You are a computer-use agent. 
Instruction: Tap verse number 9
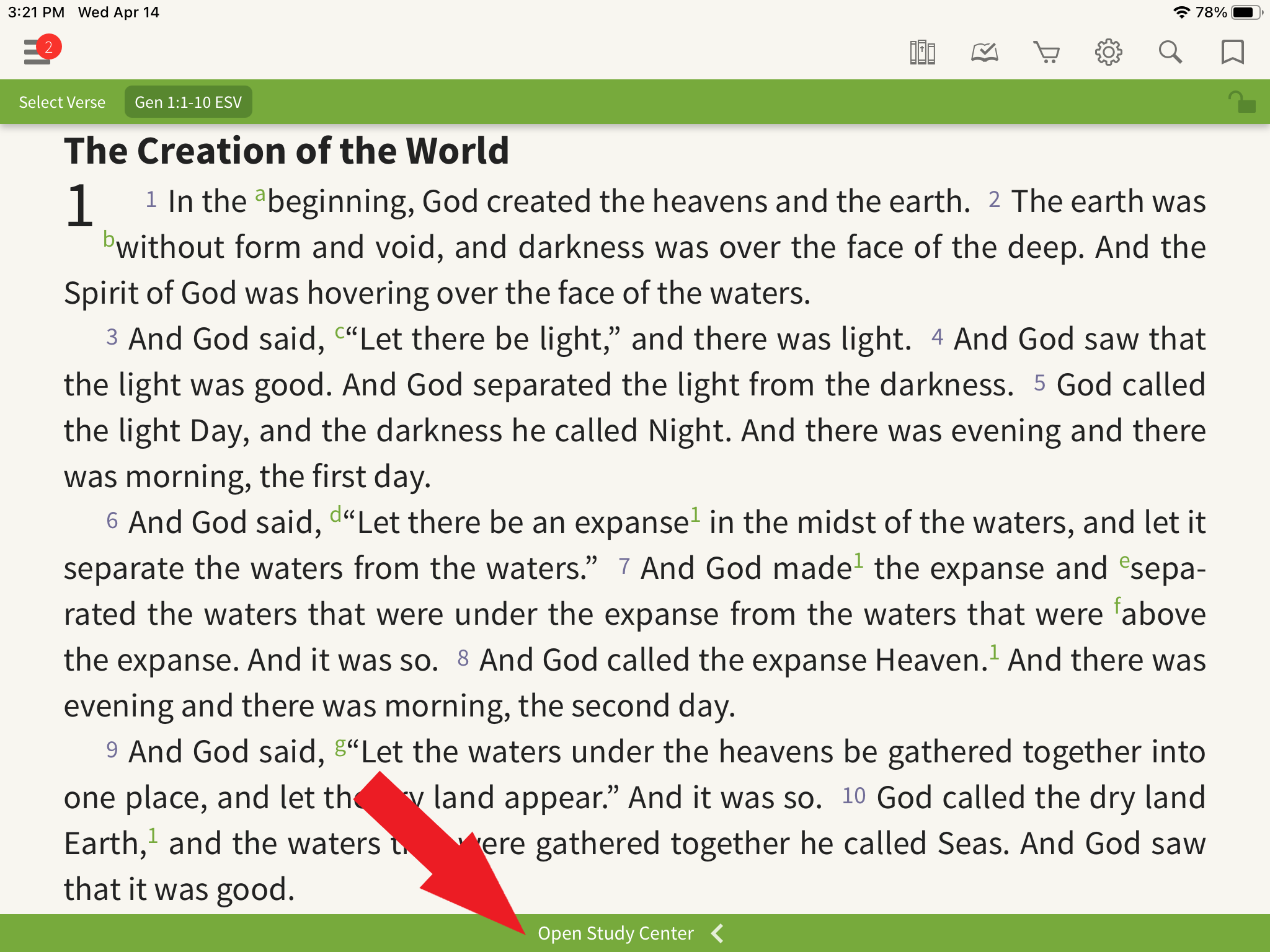click(112, 750)
